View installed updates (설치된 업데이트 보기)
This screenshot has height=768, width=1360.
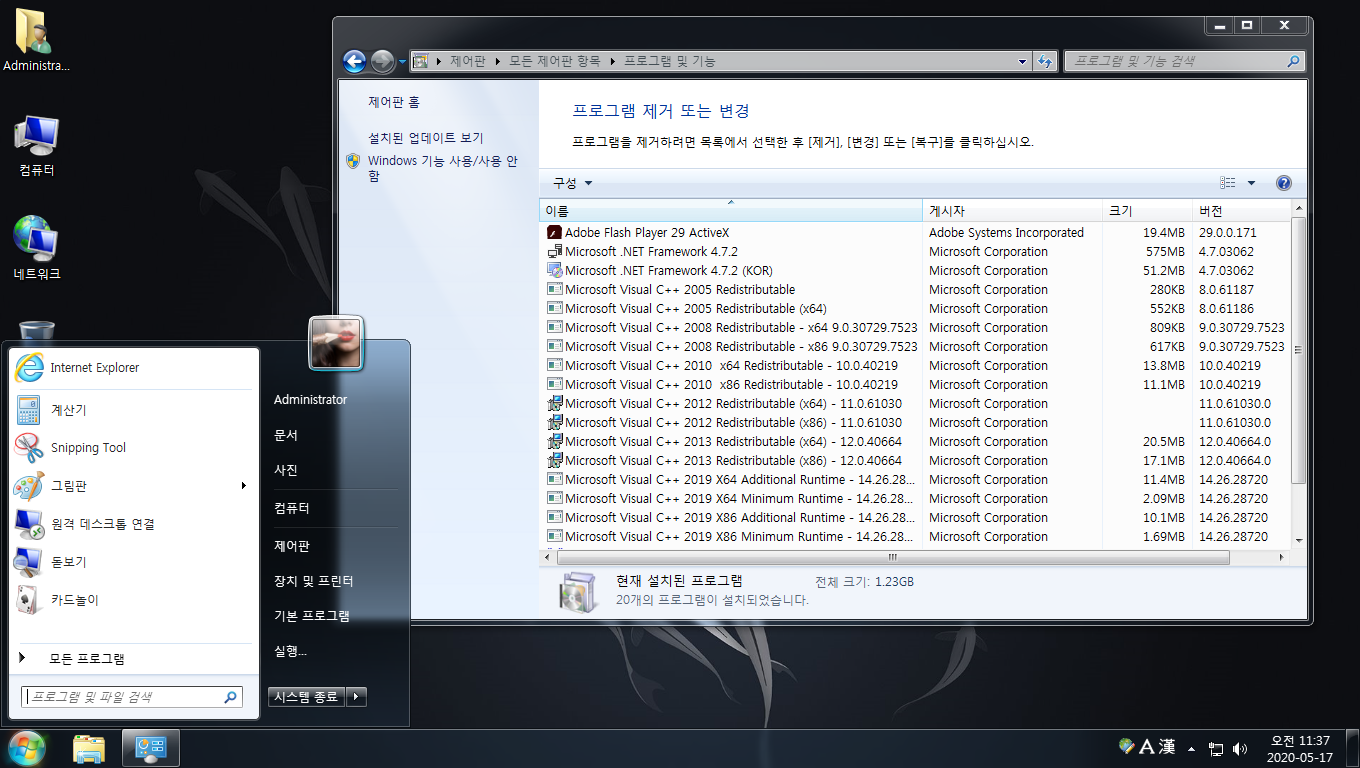425,138
